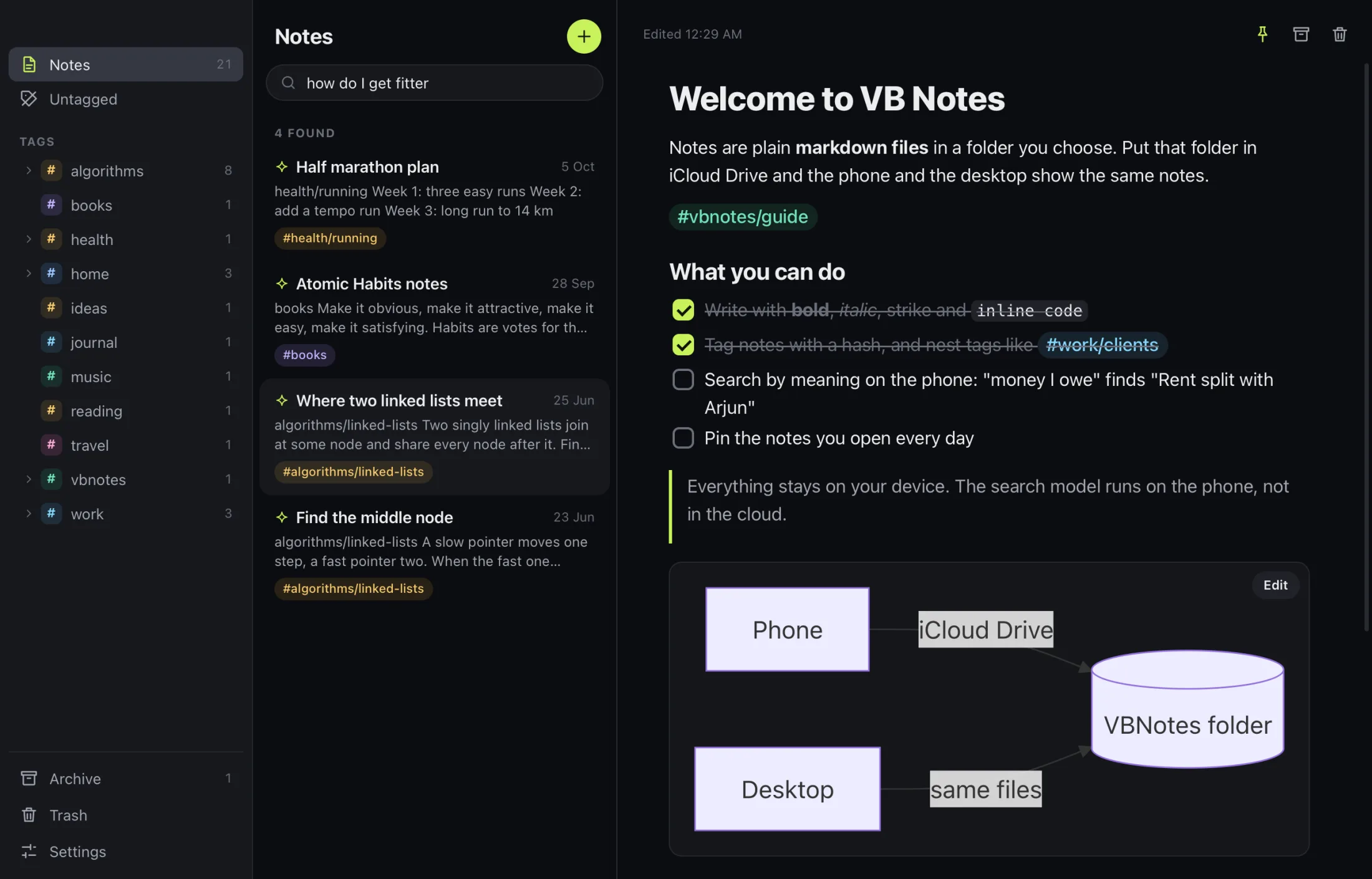Check 'Pin the notes you open every day'
The image size is (1372, 879).
pos(683,438)
